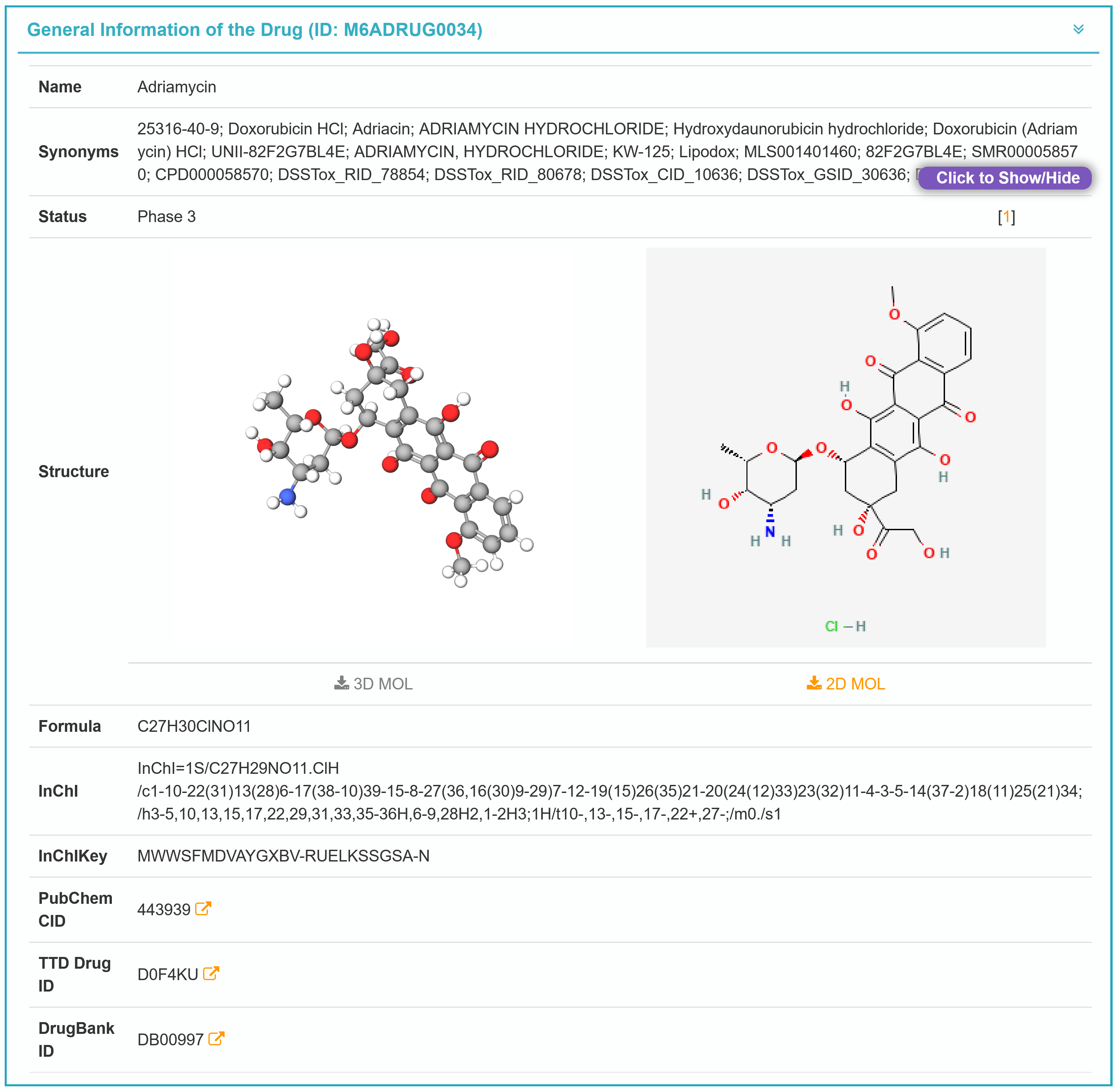This screenshot has width=1117, height=1092.
Task: Click the section title with ID M6ADRUG0034
Action: [x=255, y=30]
